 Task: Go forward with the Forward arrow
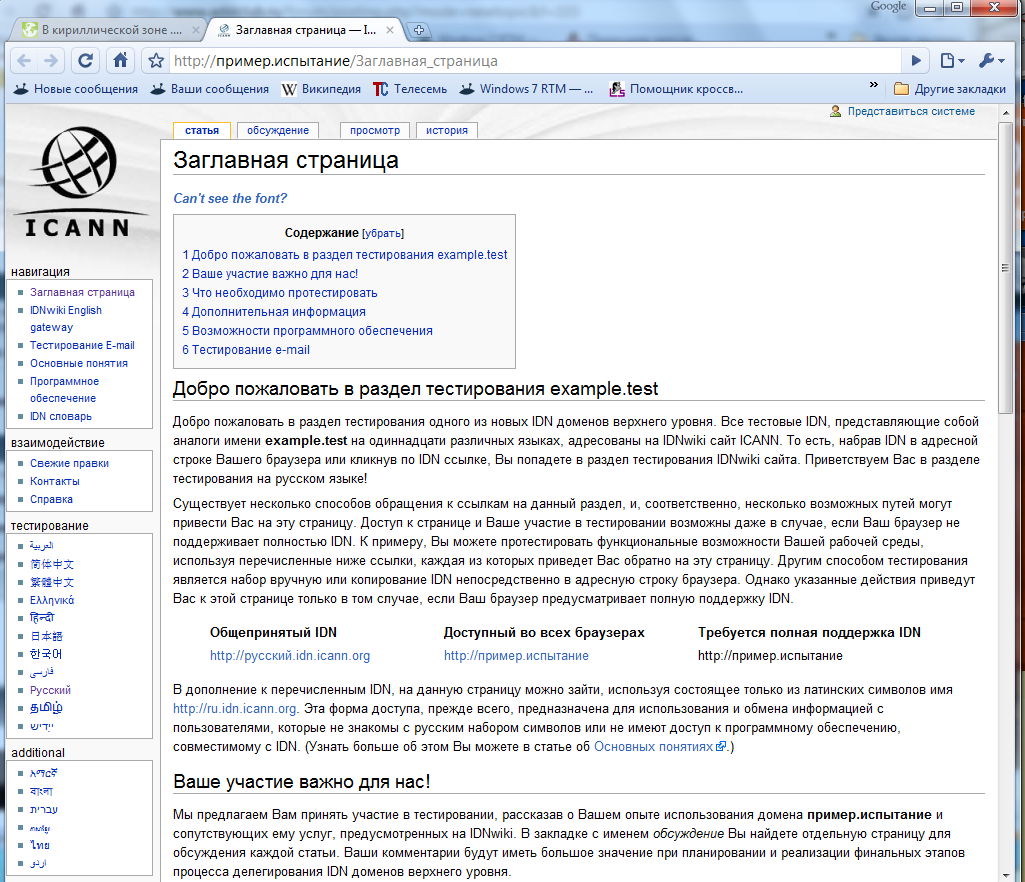(x=50, y=61)
